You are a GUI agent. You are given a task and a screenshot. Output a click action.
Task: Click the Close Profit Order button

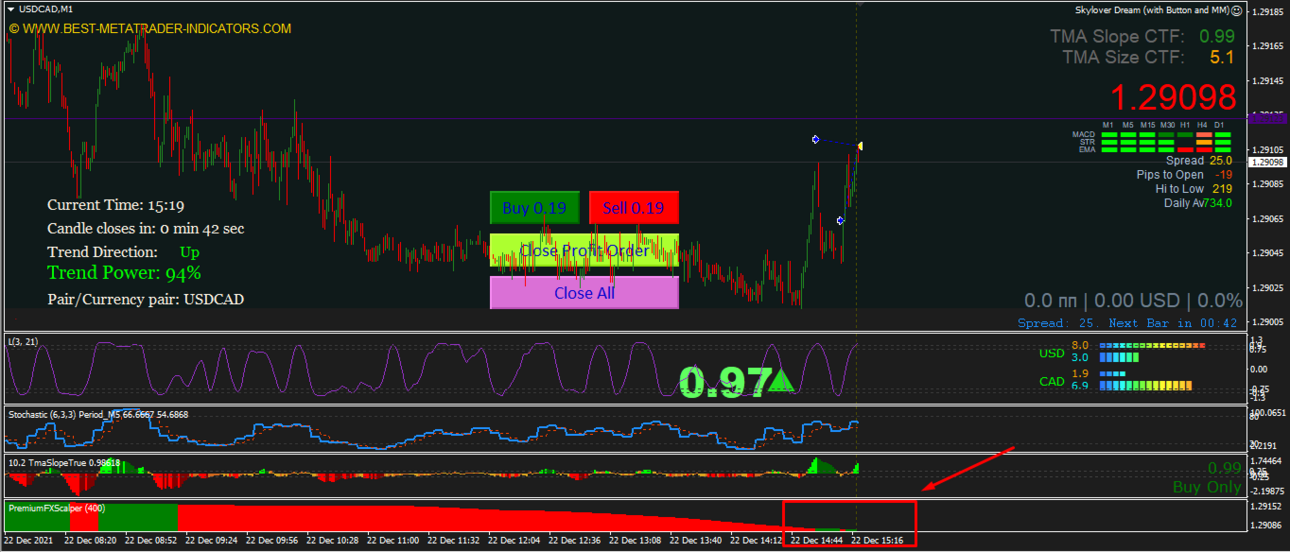pos(584,250)
